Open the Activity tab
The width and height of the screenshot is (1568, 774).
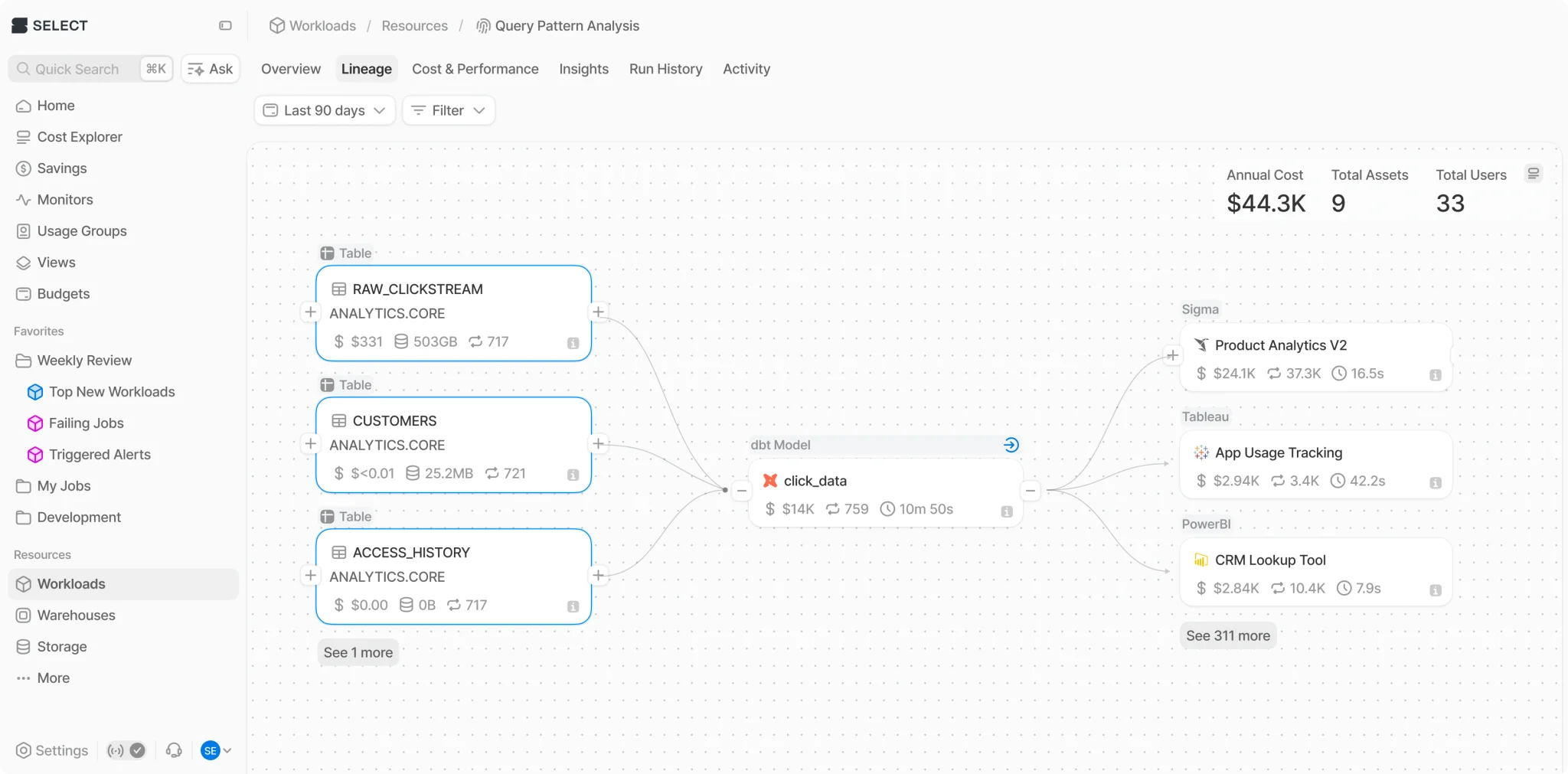coord(746,69)
